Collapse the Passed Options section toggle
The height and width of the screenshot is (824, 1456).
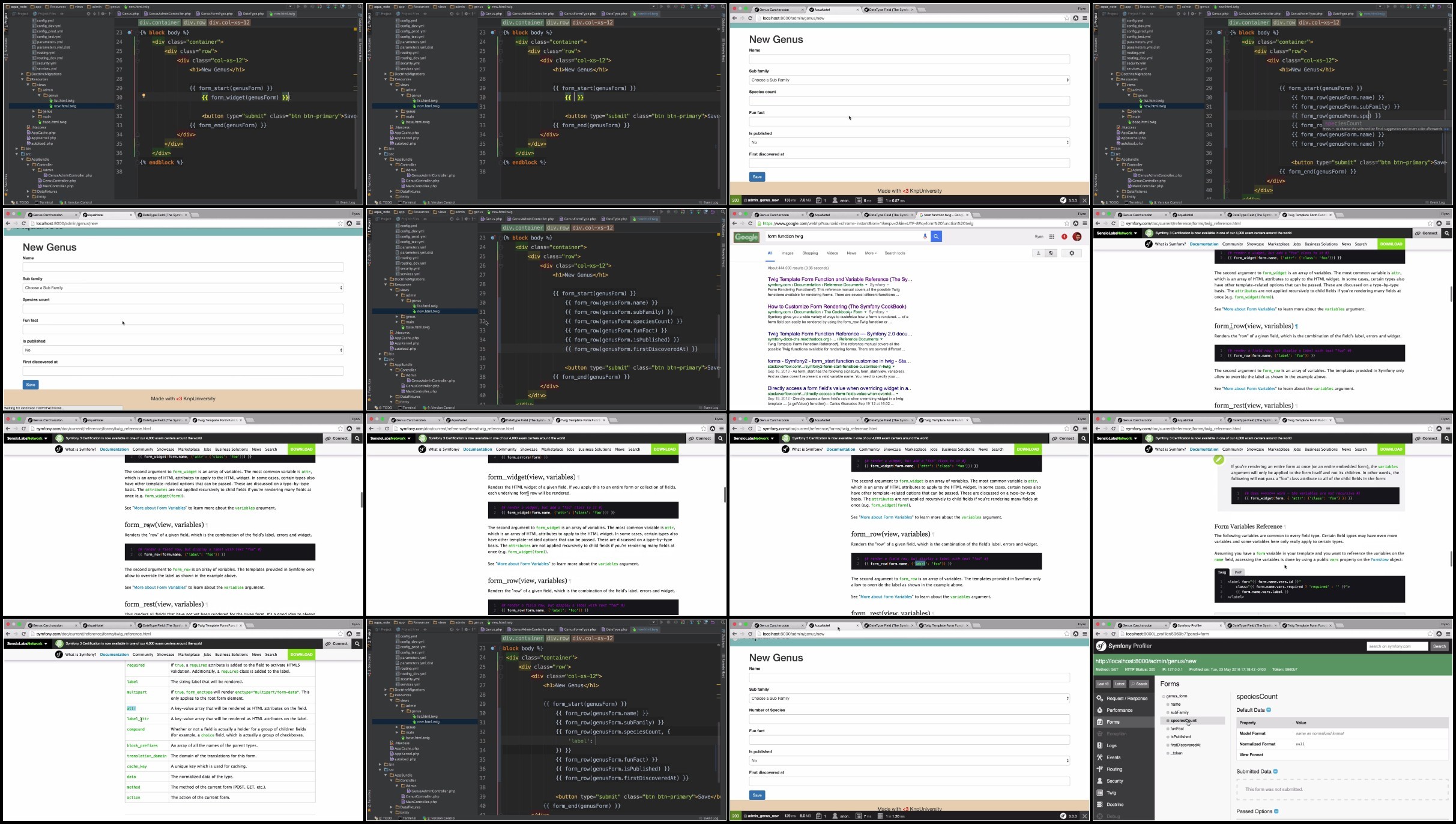click(1276, 811)
